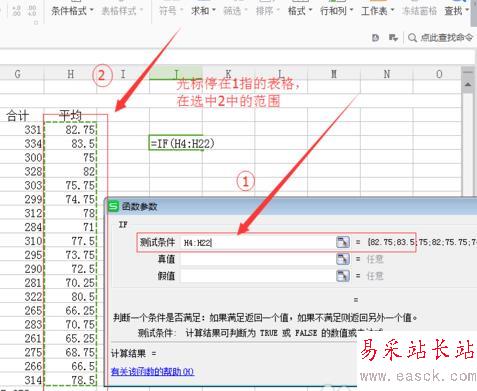Select cell with value 300

point(22,157)
